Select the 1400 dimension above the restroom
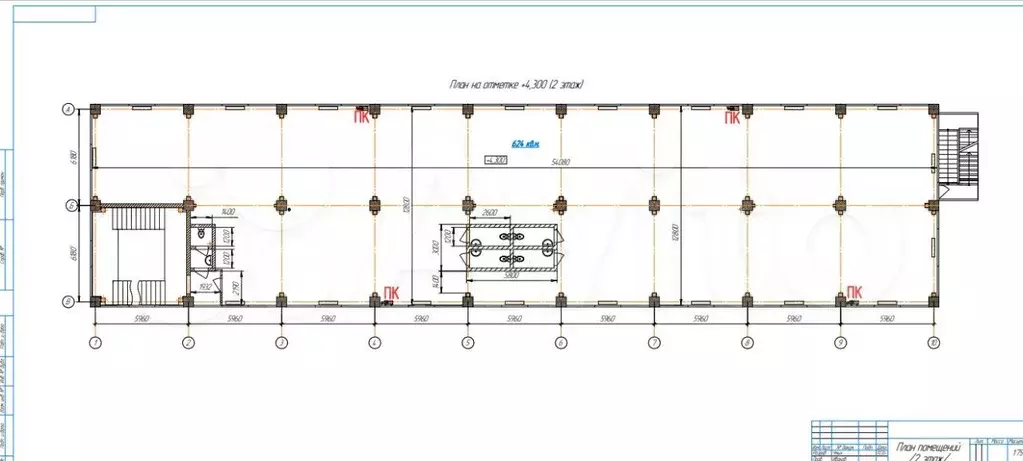Viewport: 1023px width, 461px height. [x=228, y=213]
